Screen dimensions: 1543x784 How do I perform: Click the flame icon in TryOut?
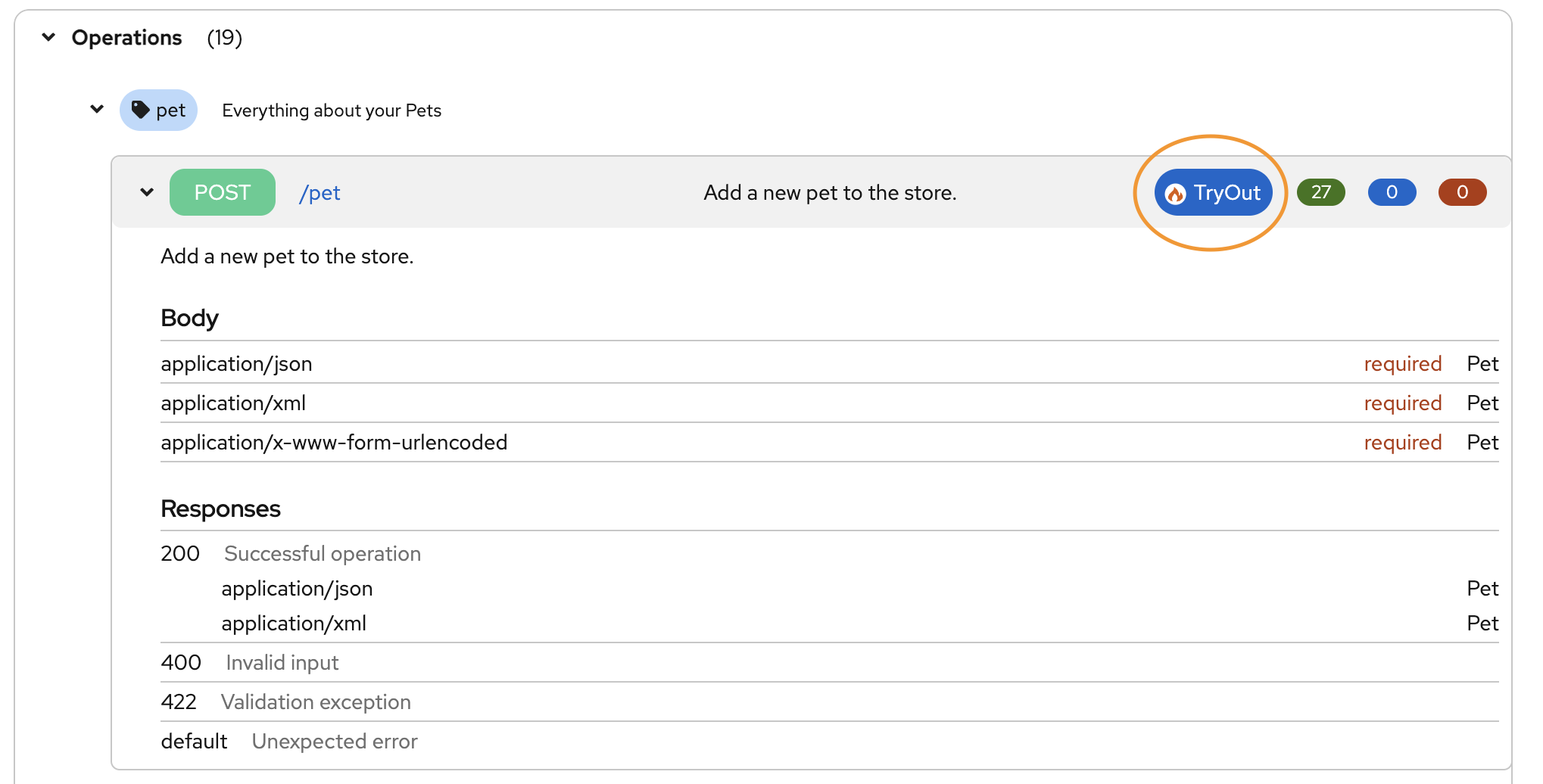tap(1175, 194)
